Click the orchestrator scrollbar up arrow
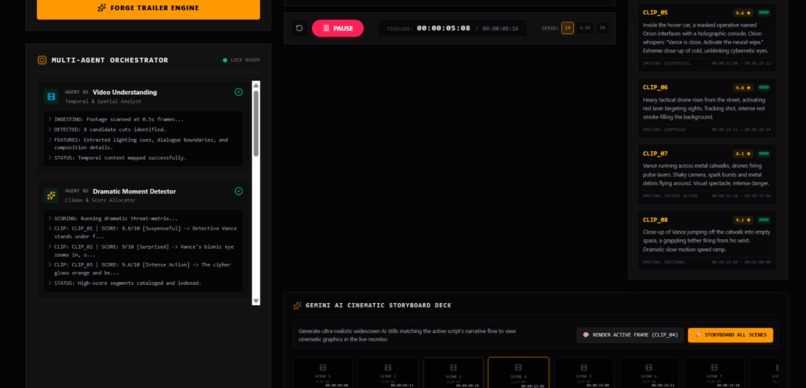The width and height of the screenshot is (806, 388). pyautogui.click(x=256, y=85)
